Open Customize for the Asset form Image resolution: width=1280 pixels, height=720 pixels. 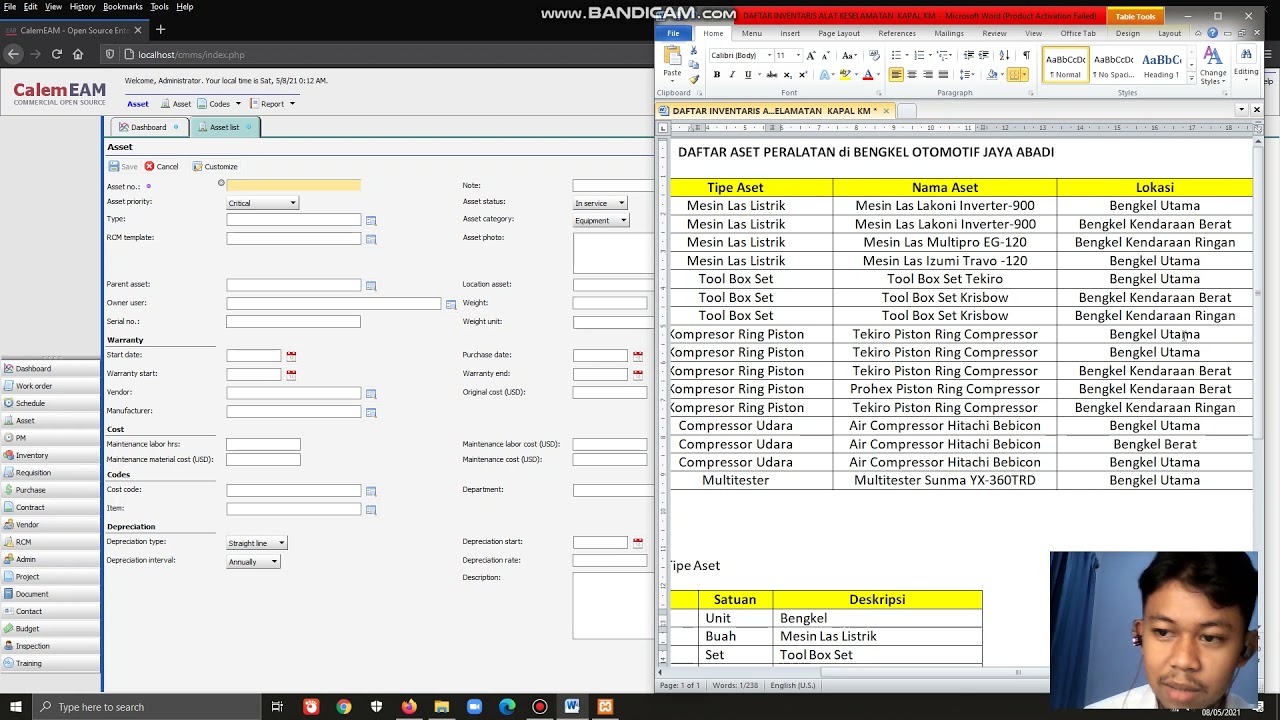215,166
